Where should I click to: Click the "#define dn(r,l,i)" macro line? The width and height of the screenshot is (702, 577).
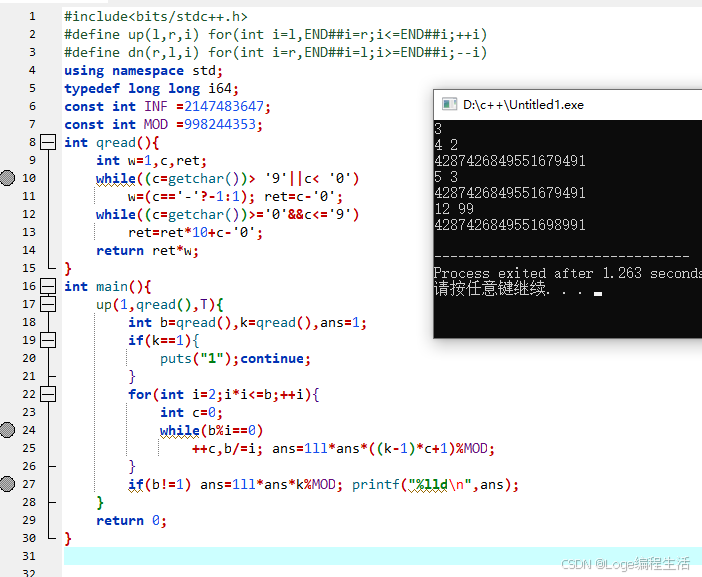[275, 52]
